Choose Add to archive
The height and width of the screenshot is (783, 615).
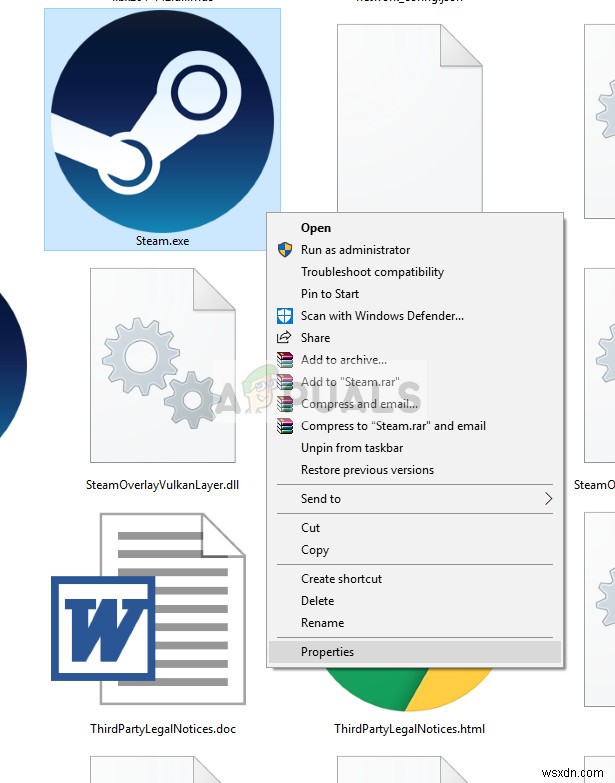point(415,360)
